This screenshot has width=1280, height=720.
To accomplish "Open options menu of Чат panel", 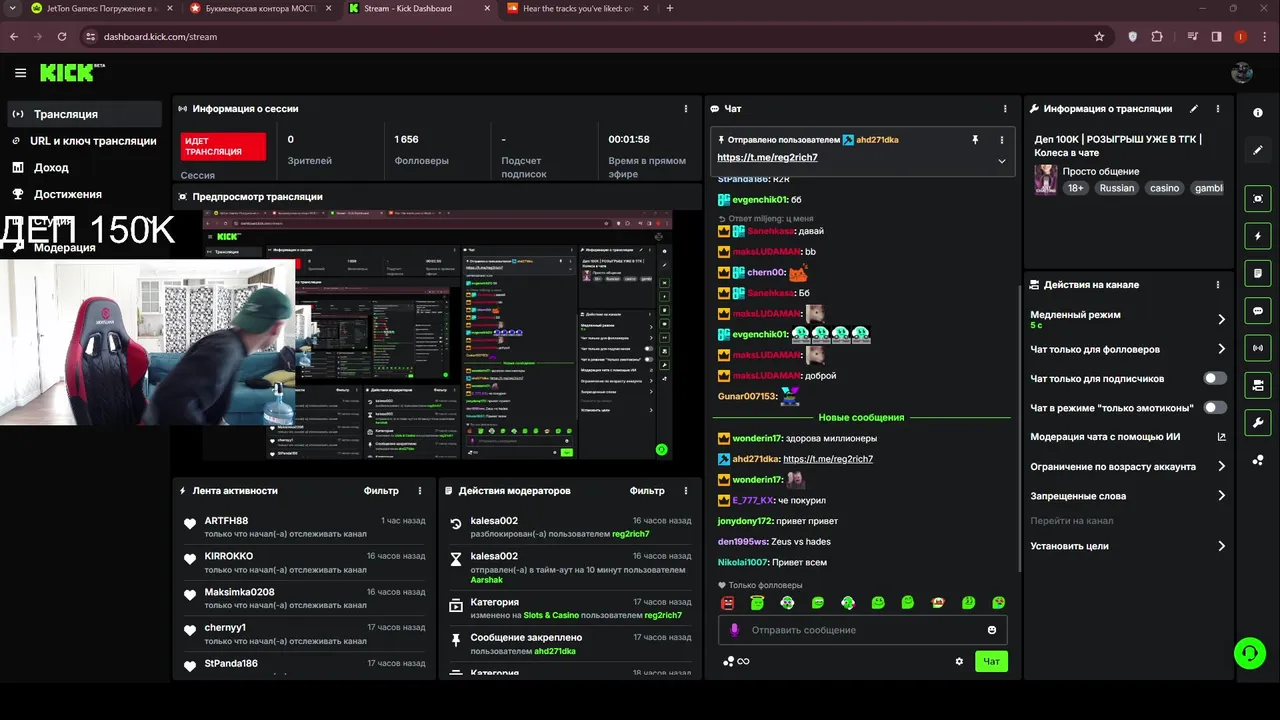I will 1005,109.
